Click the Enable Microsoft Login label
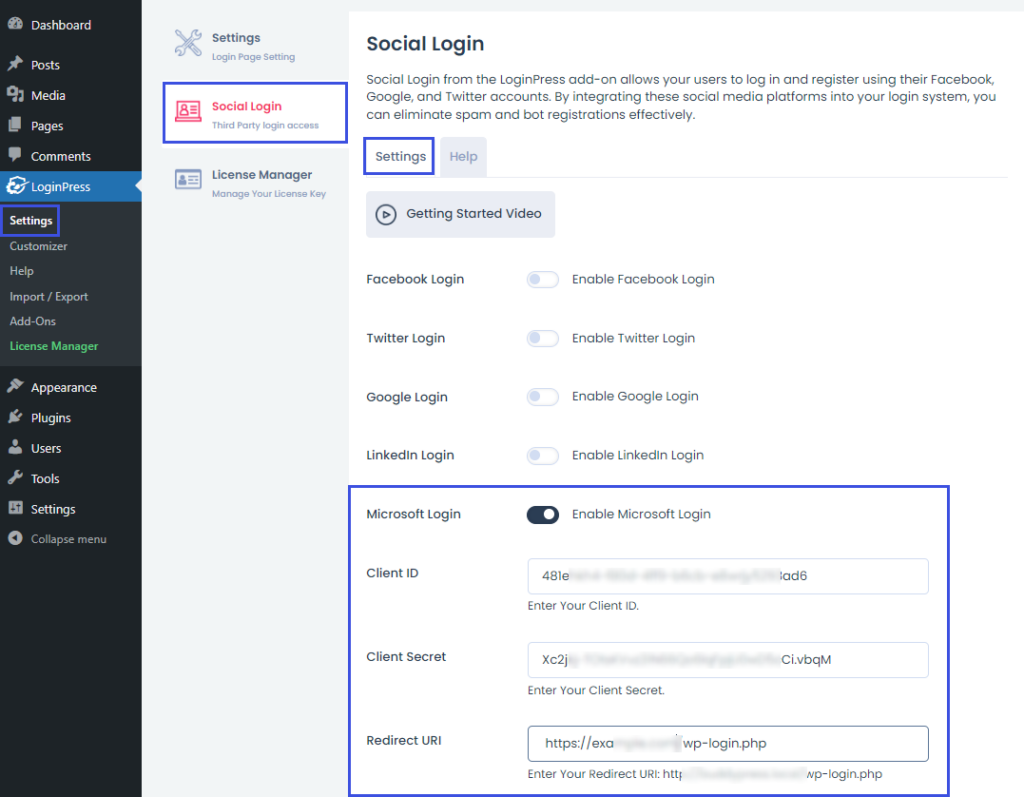Viewport: 1024px width, 797px height. [x=641, y=514]
